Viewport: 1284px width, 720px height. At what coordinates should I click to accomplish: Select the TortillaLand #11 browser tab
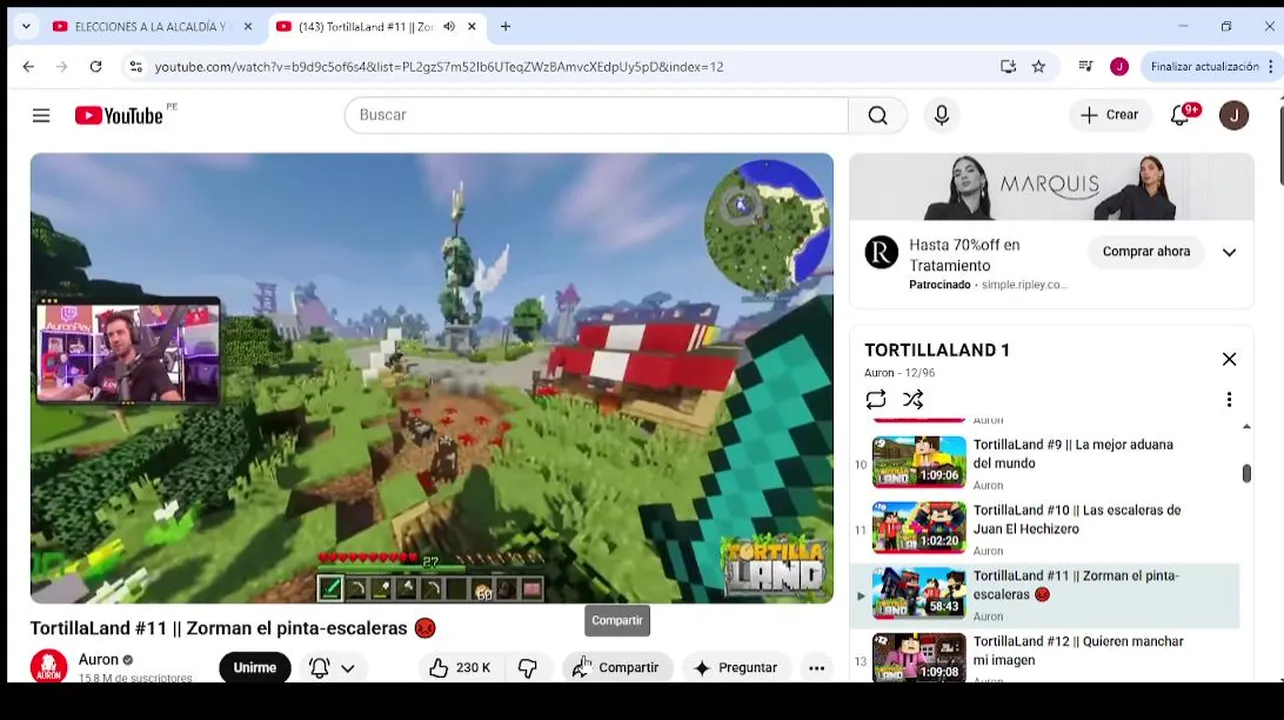[x=364, y=27]
